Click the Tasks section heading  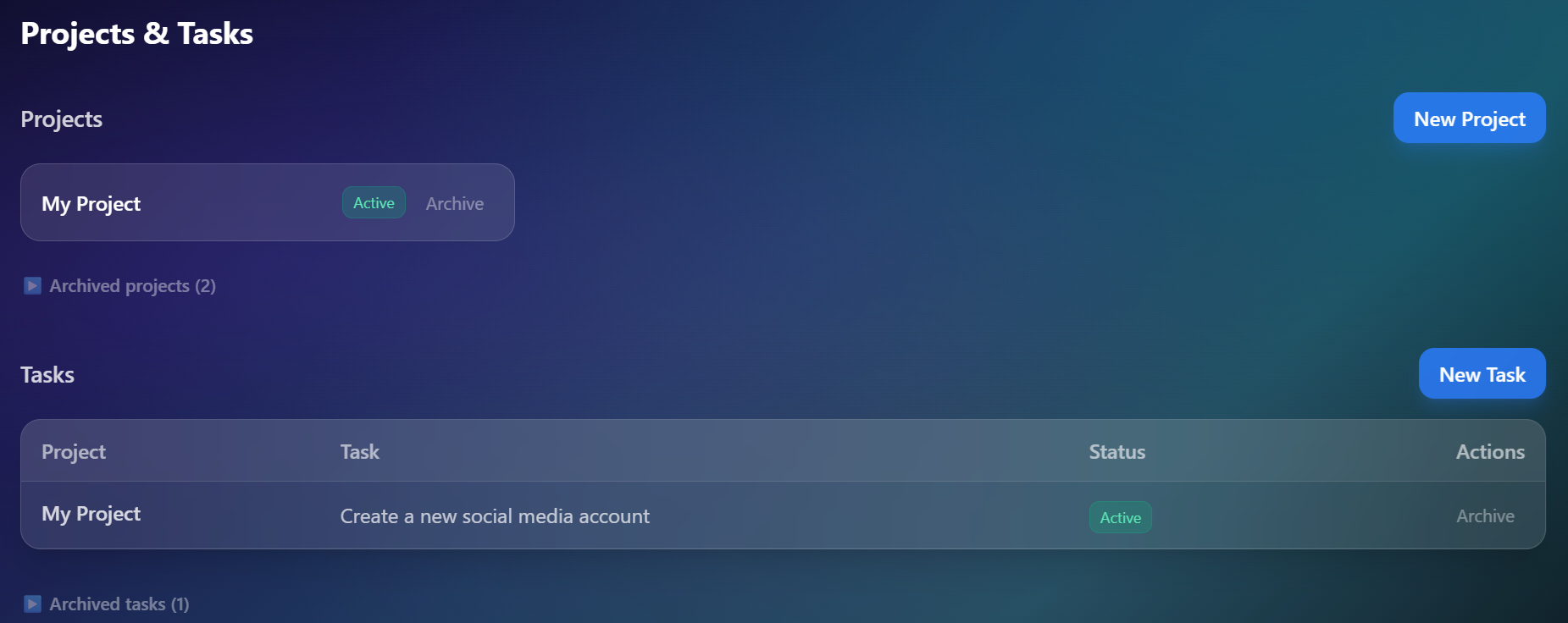[47, 375]
